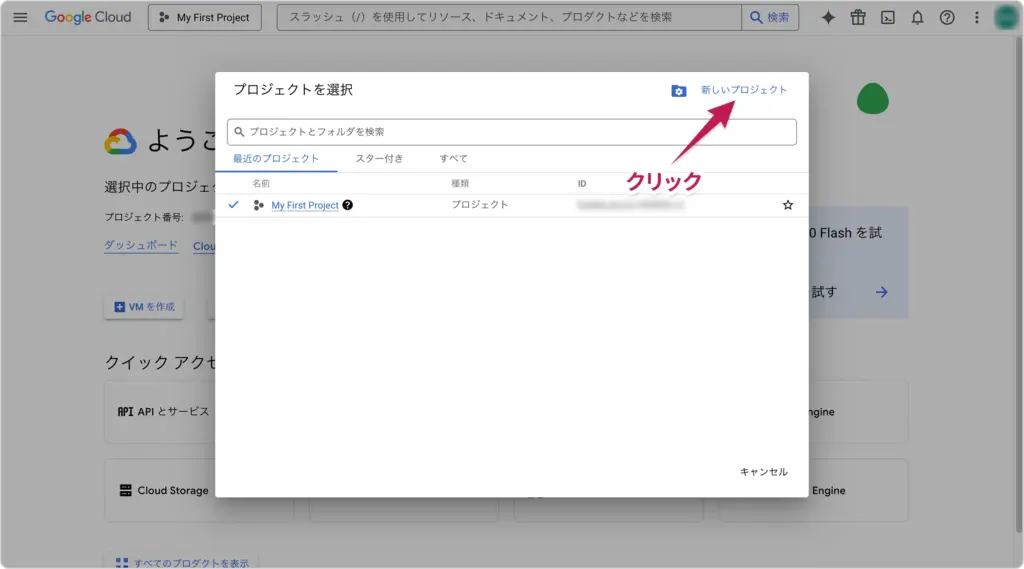Click project type icon in My First Project row
Screen dimensions: 1024x569
(259, 205)
